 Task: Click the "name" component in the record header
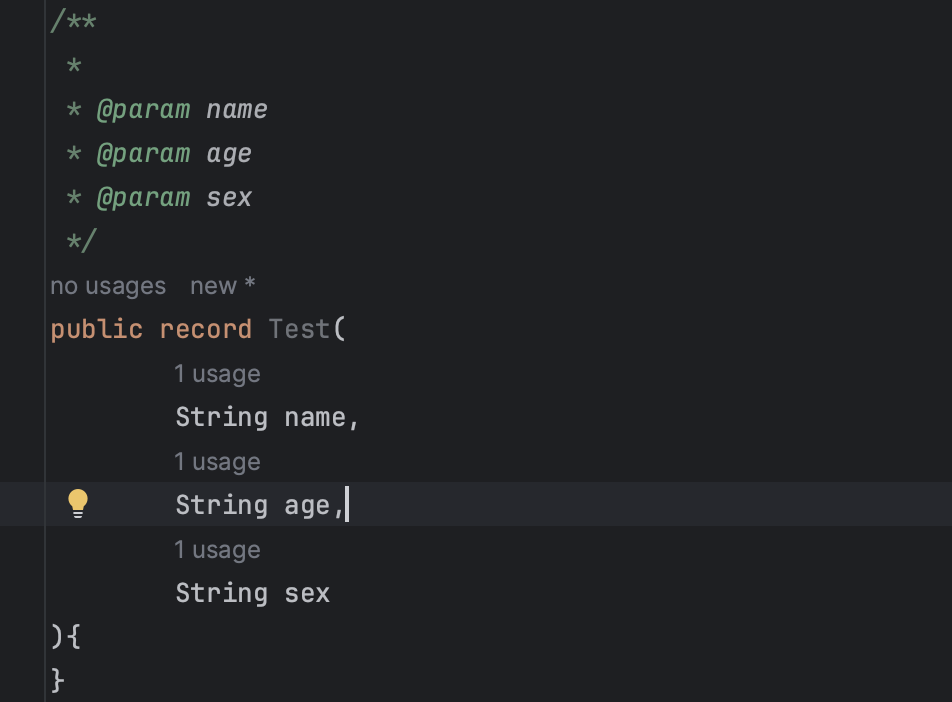coord(315,417)
